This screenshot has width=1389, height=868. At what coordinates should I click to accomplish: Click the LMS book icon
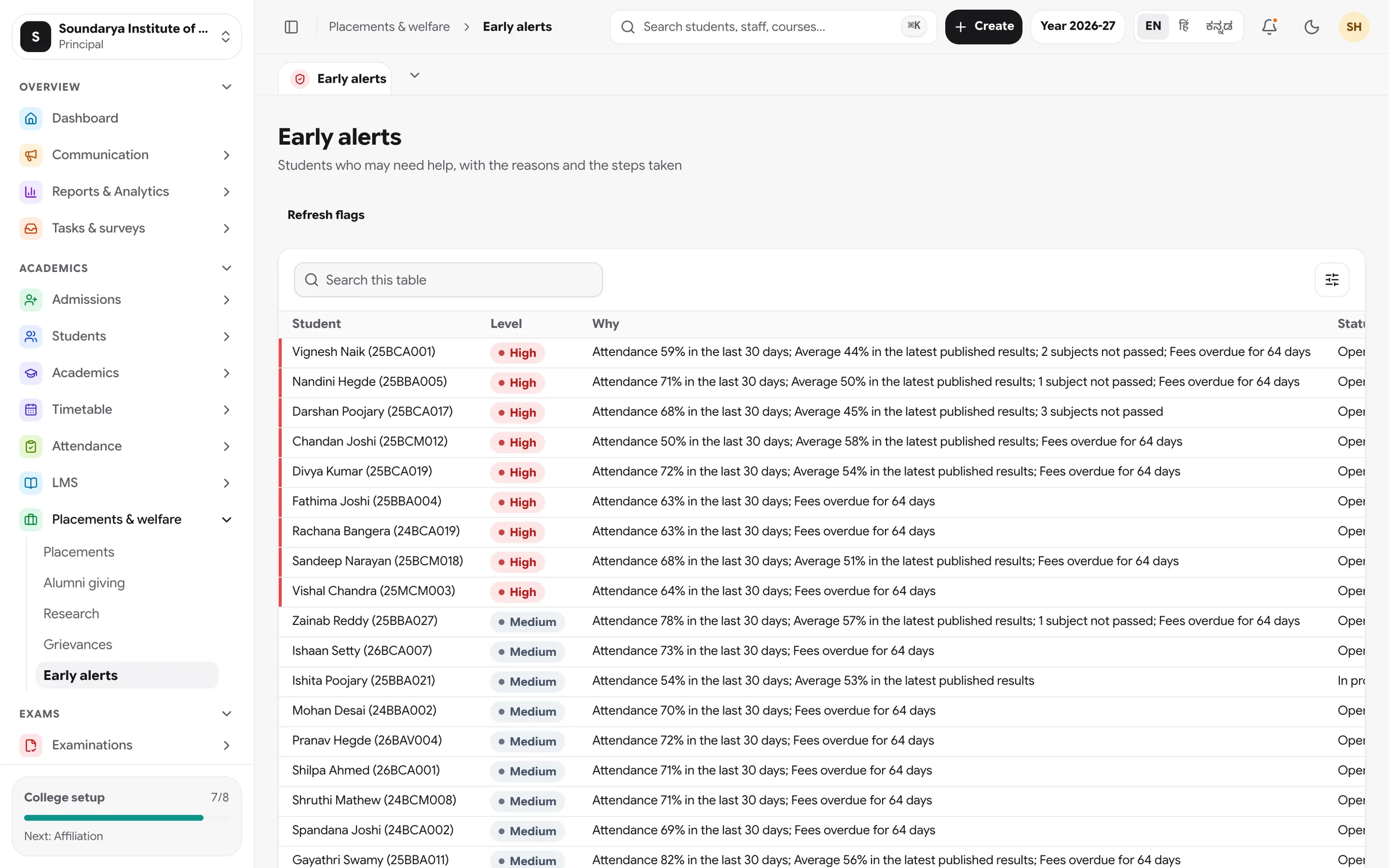[x=31, y=483]
